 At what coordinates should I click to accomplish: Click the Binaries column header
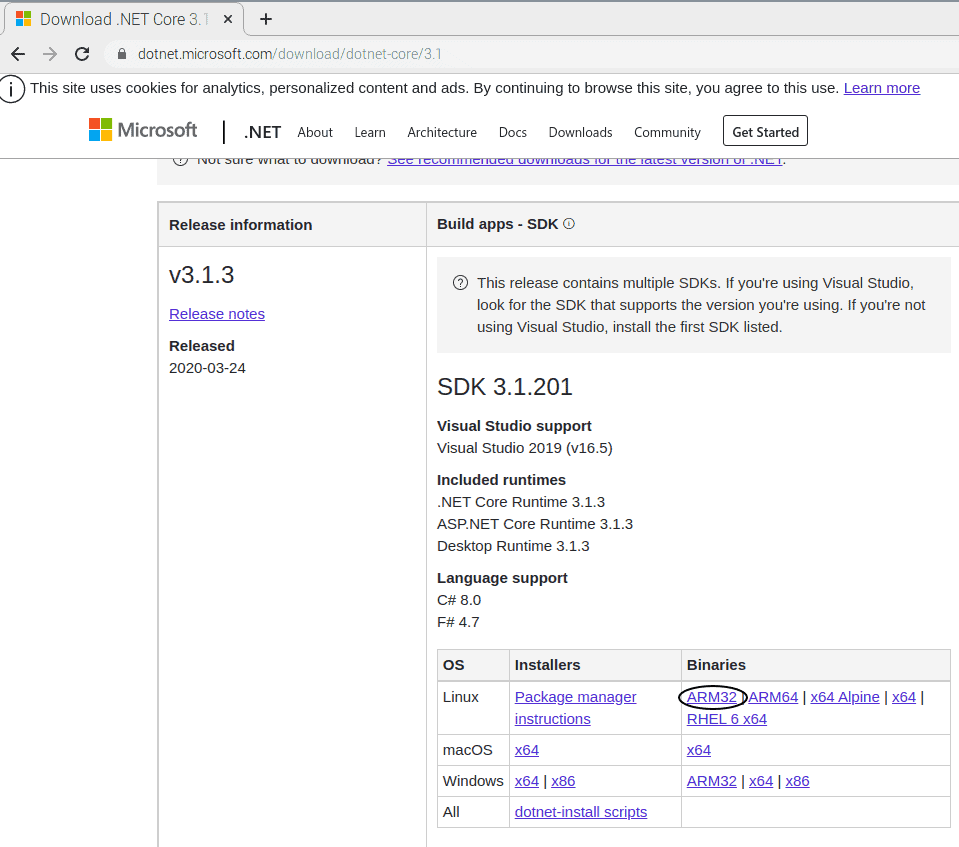pyautogui.click(x=716, y=665)
